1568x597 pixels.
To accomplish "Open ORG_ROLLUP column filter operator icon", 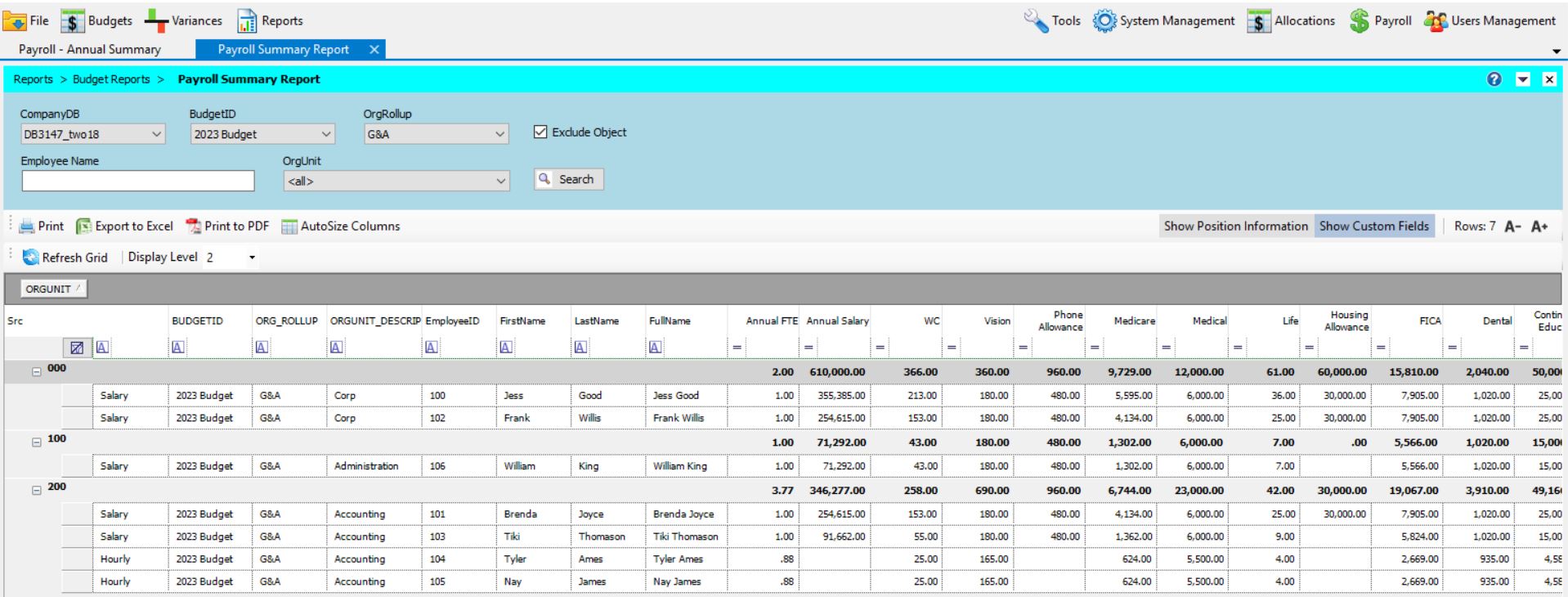I will tap(262, 348).
